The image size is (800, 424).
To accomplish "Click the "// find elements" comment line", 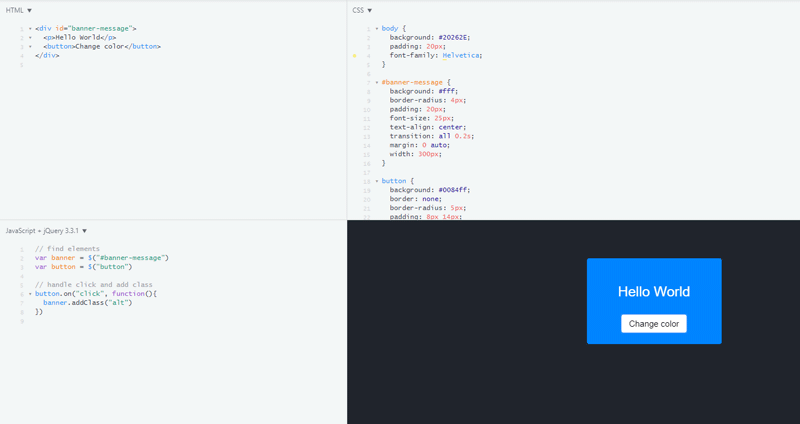I will [67, 249].
